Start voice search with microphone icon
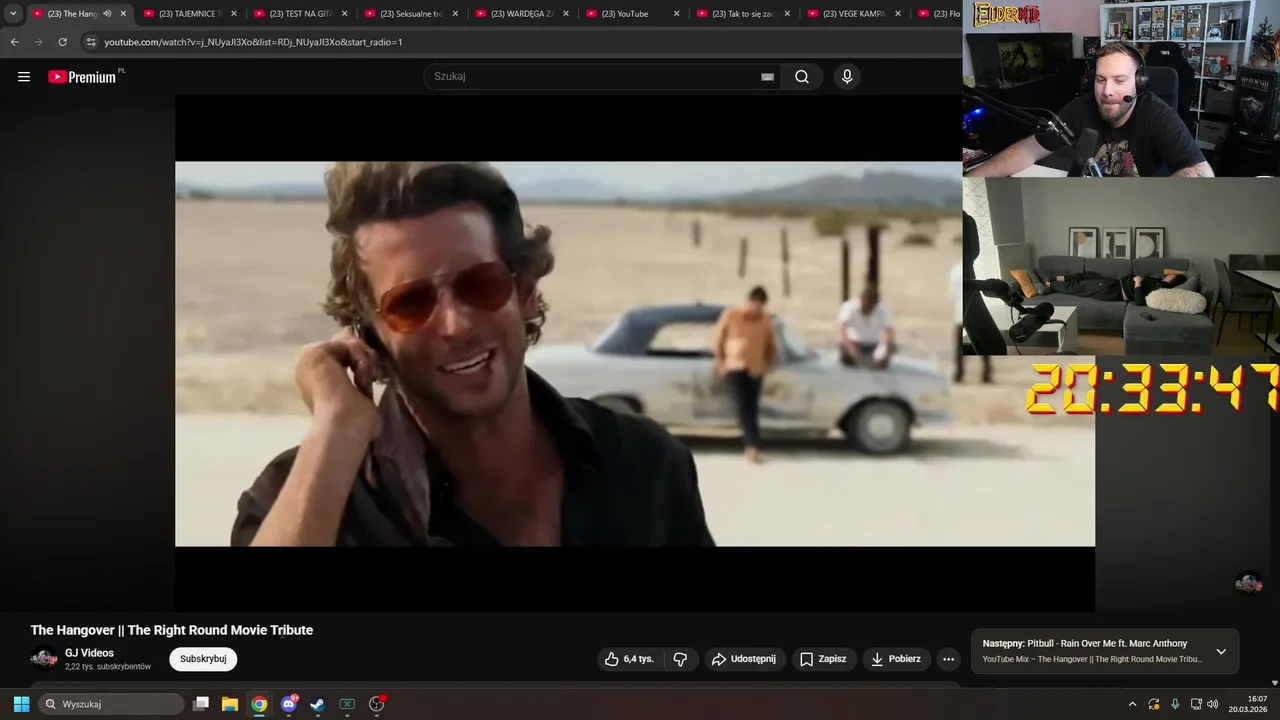Viewport: 1280px width, 720px height. click(847, 77)
